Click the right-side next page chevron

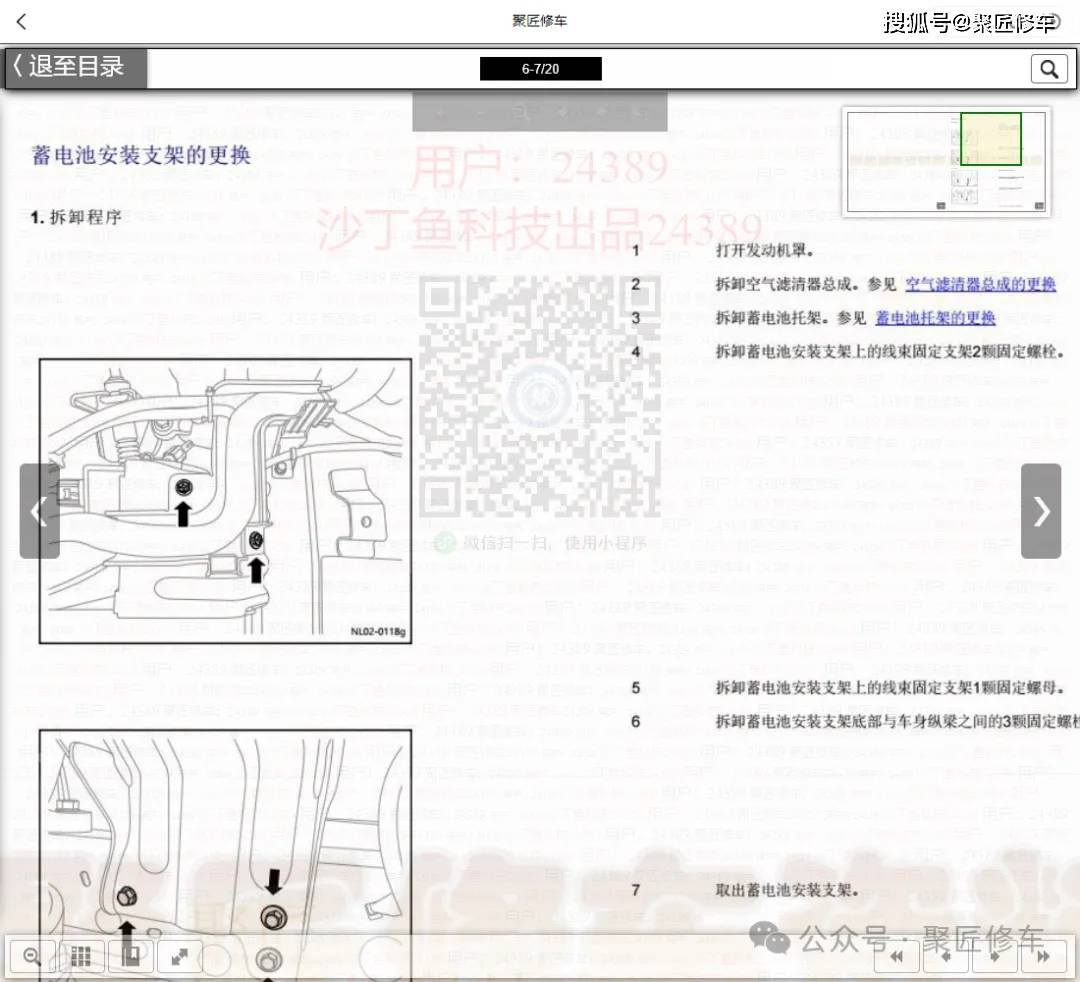click(x=1041, y=511)
